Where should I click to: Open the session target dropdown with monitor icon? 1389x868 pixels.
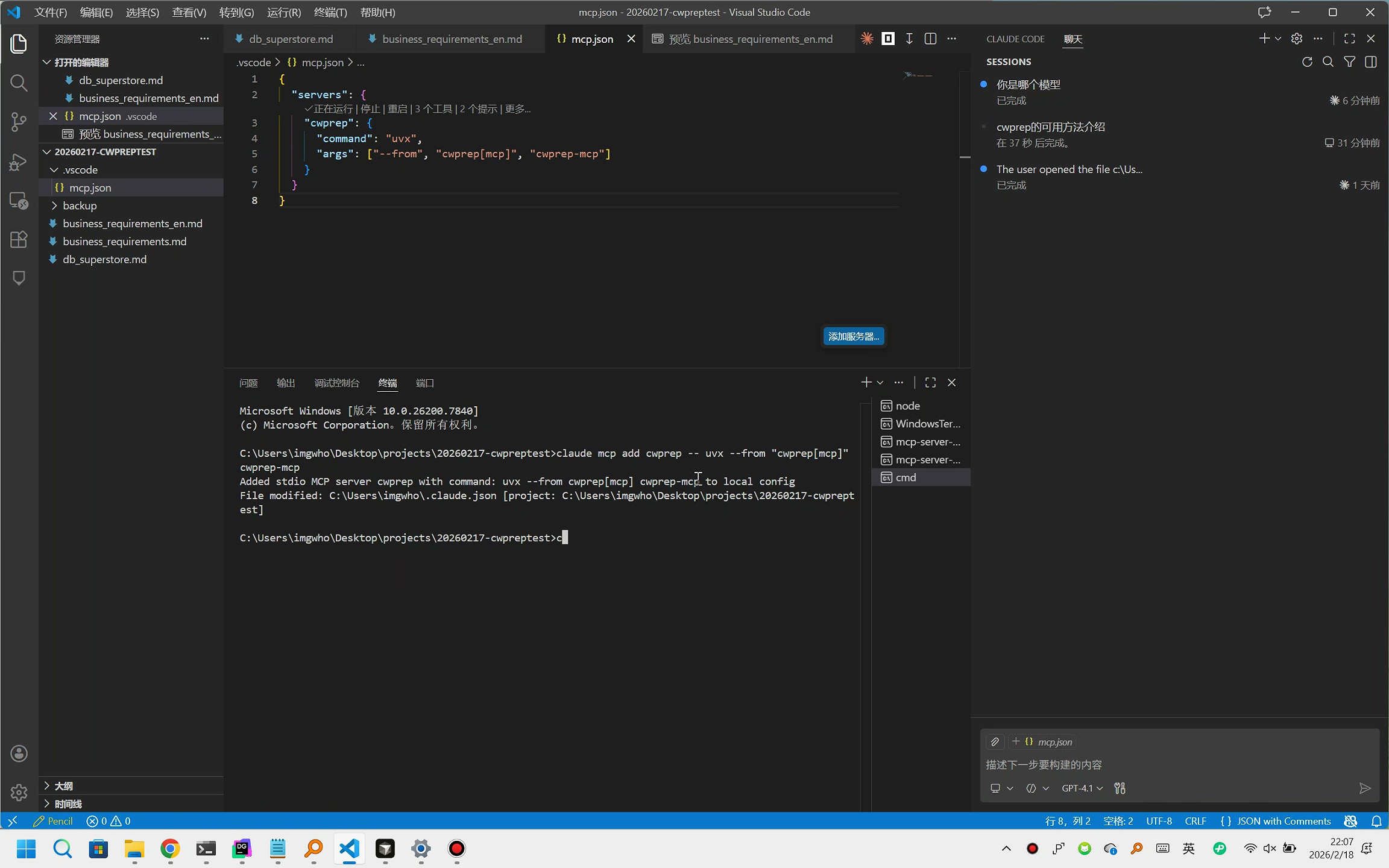pos(1001,788)
